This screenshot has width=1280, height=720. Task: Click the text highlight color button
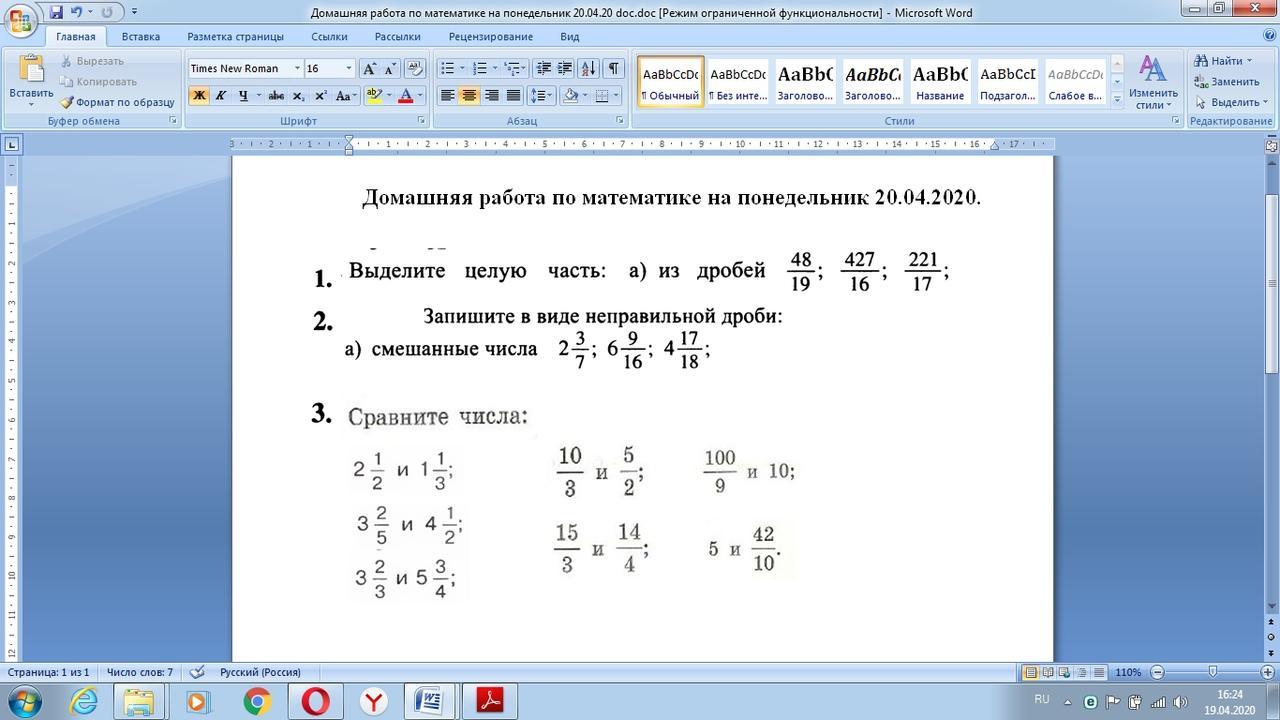pyautogui.click(x=374, y=96)
